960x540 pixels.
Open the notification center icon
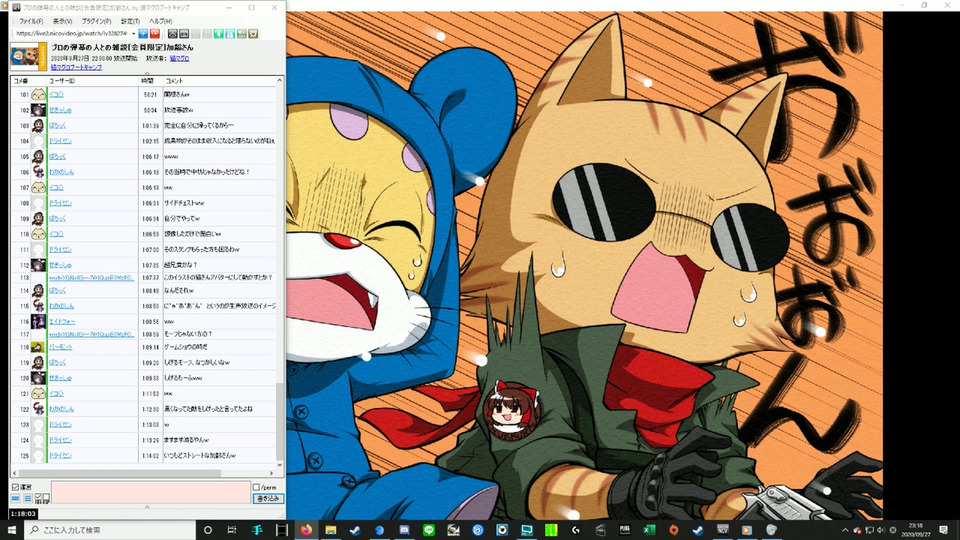pos(943,530)
